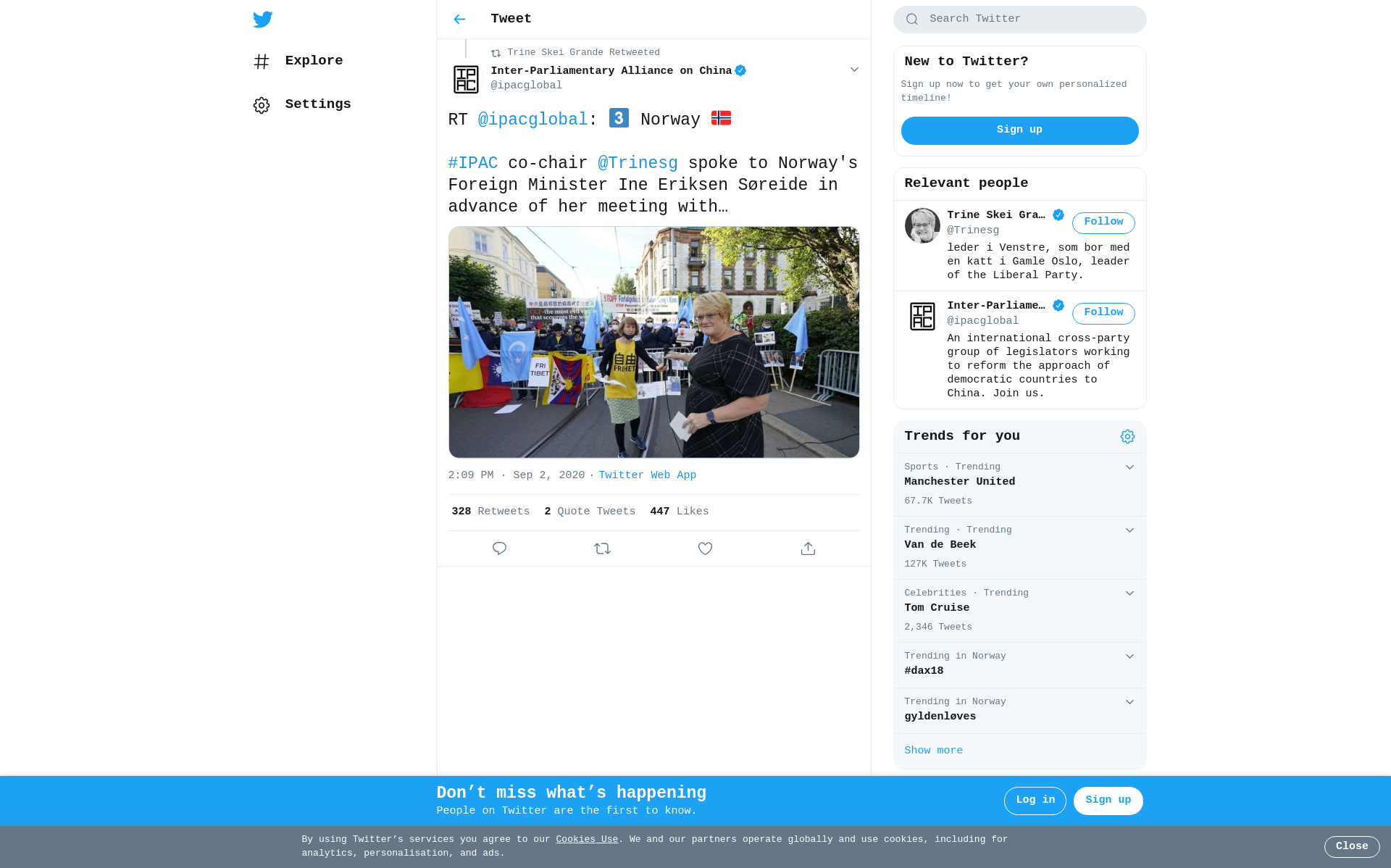Viewport: 1391px width, 868px height.
Task: Open the Manchester United trend
Action: pyautogui.click(x=1019, y=485)
